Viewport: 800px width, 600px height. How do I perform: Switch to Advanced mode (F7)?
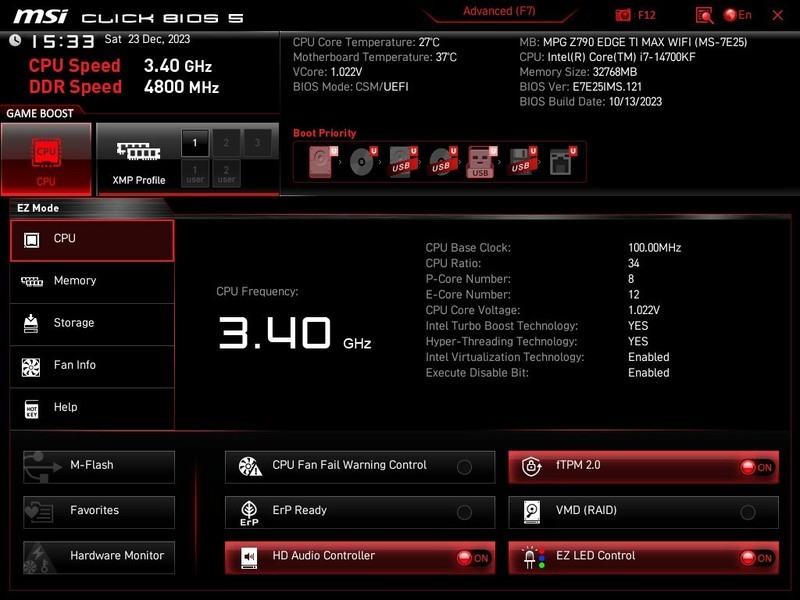(499, 11)
